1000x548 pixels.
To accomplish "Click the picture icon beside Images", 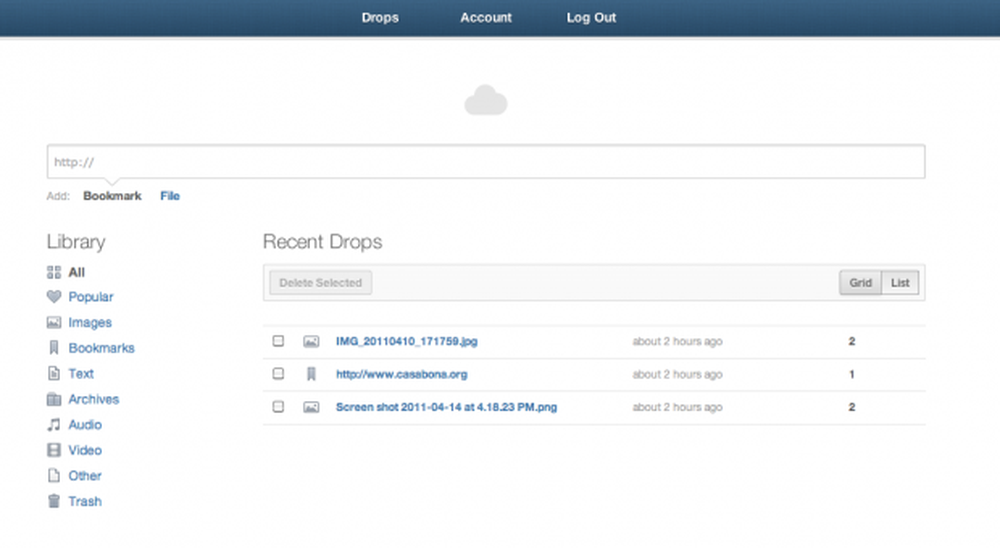I will (x=54, y=322).
